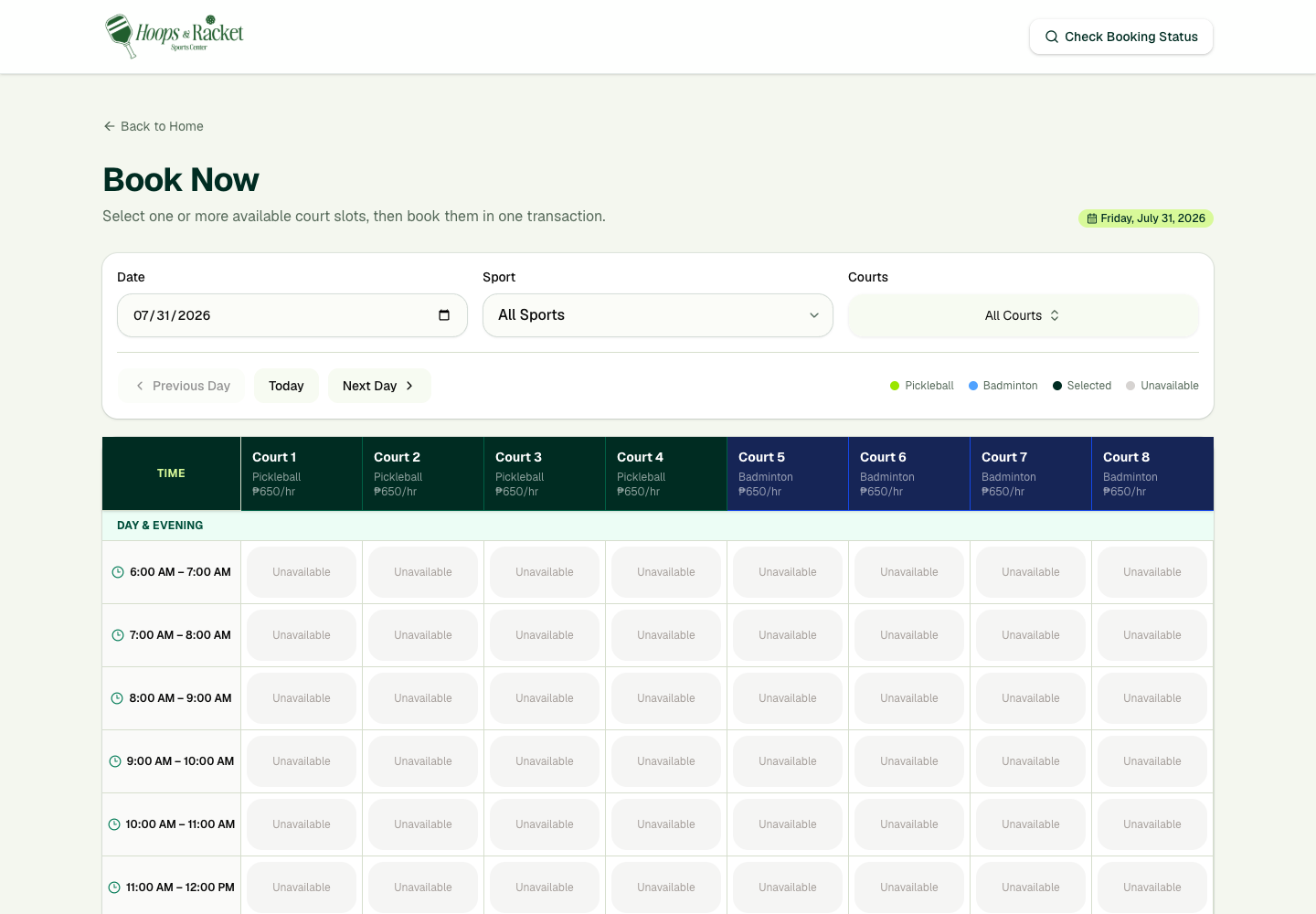Click the Friday, July 31, 2026 badge
Viewport: 1316px width, 914px height.
(x=1146, y=218)
